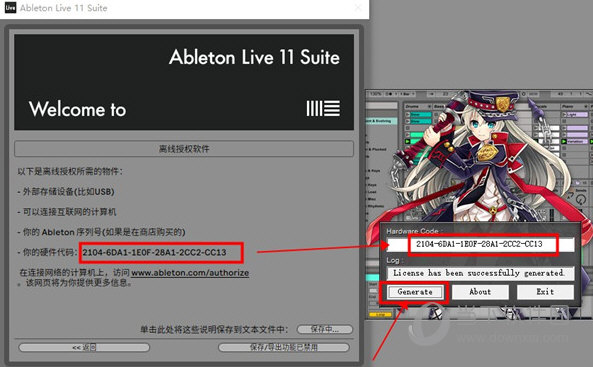Open the www.ableton.com/authorize link
This screenshot has width=593, height=367.
pyautogui.click(x=190, y=273)
